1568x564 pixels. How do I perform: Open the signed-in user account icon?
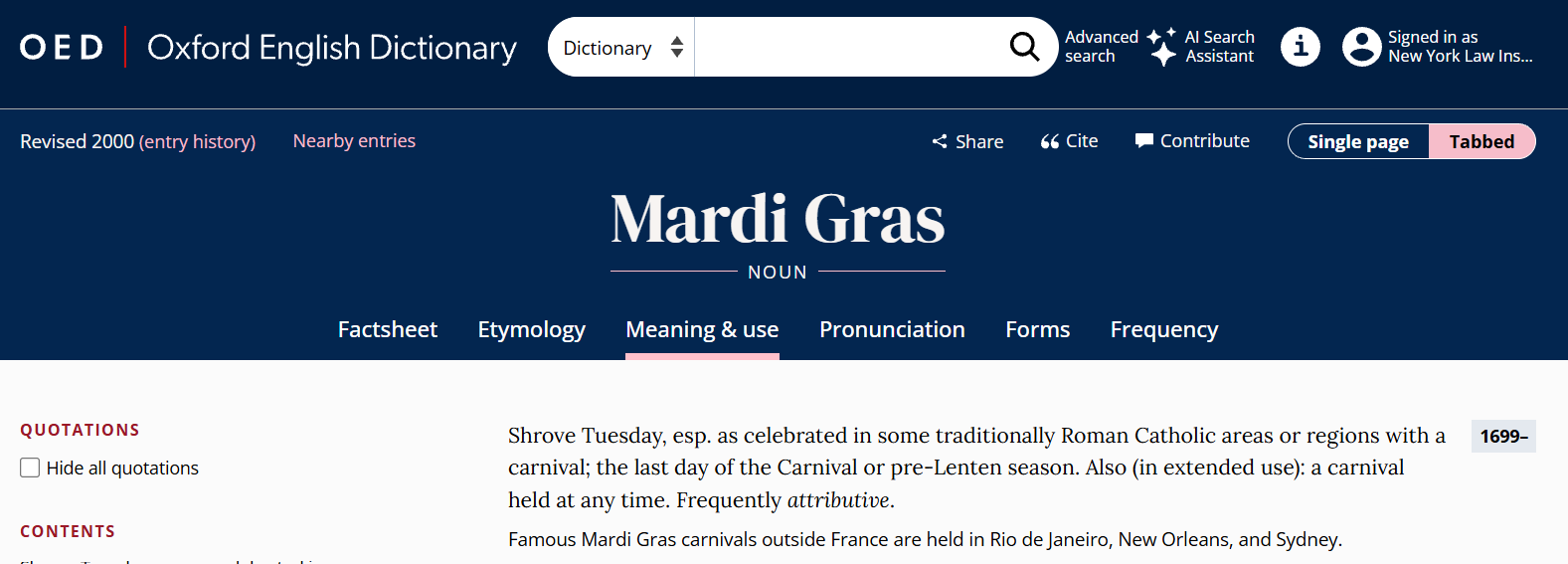pyautogui.click(x=1361, y=47)
